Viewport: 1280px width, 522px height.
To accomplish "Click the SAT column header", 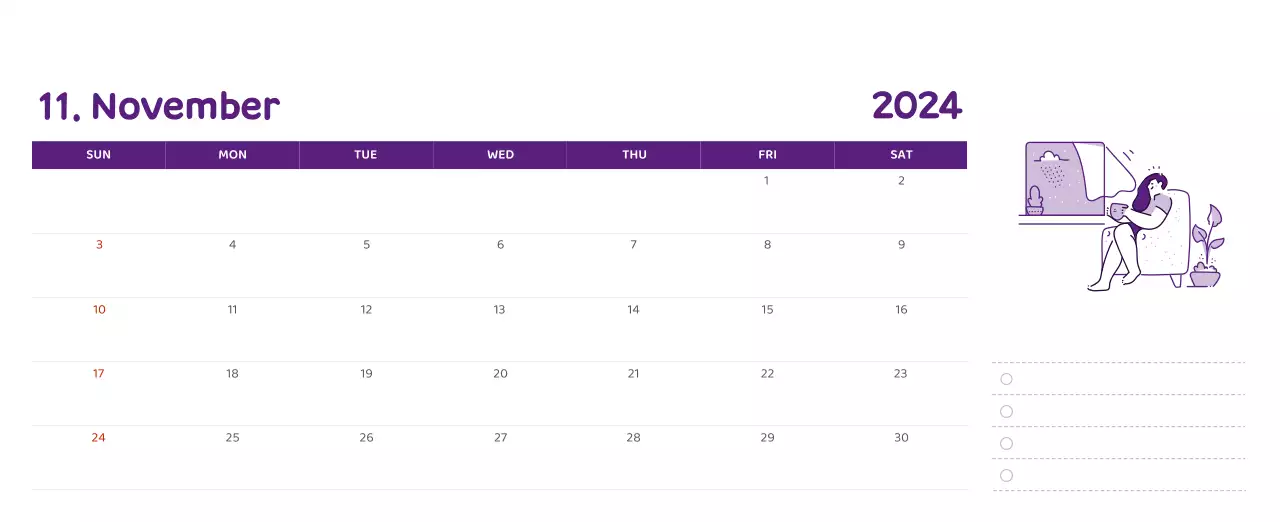I will pos(901,155).
